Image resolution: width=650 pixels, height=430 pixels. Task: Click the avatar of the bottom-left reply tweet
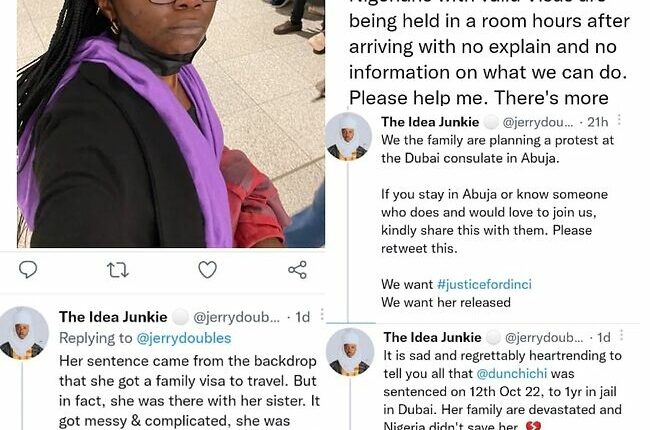coord(24,333)
